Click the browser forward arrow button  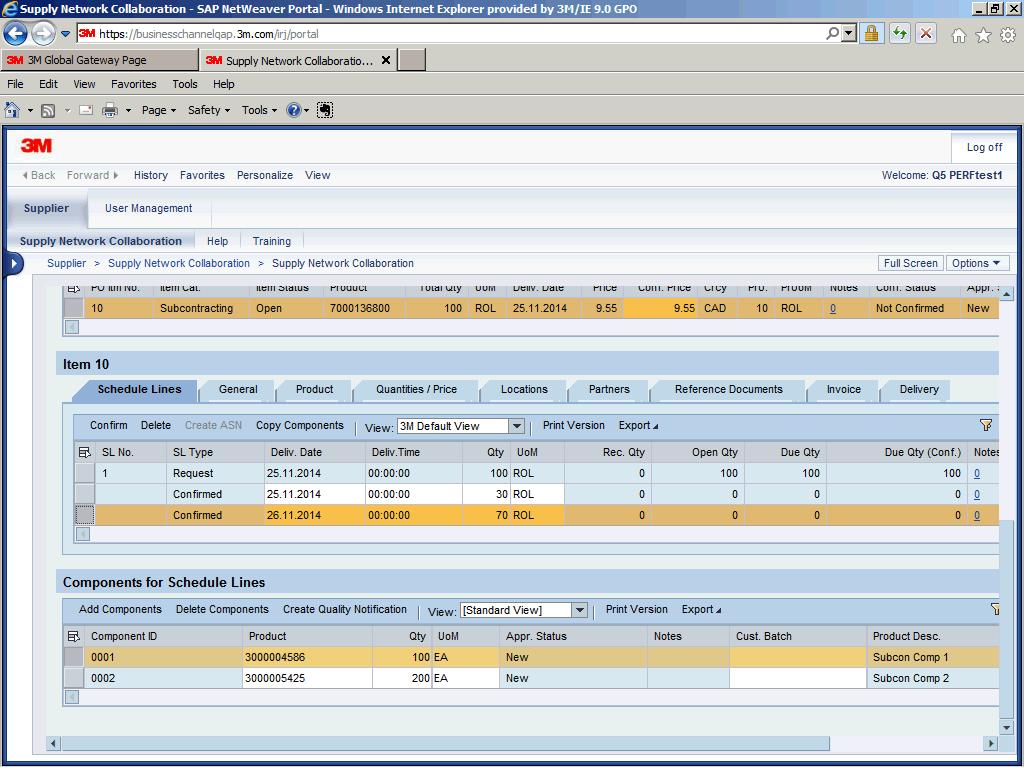(x=43, y=33)
